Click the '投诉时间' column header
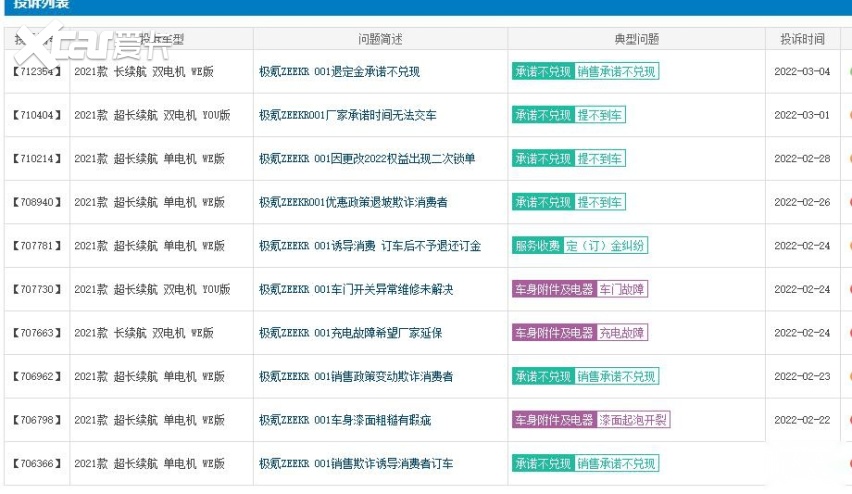Viewport: 852px width, 494px height. (803, 39)
